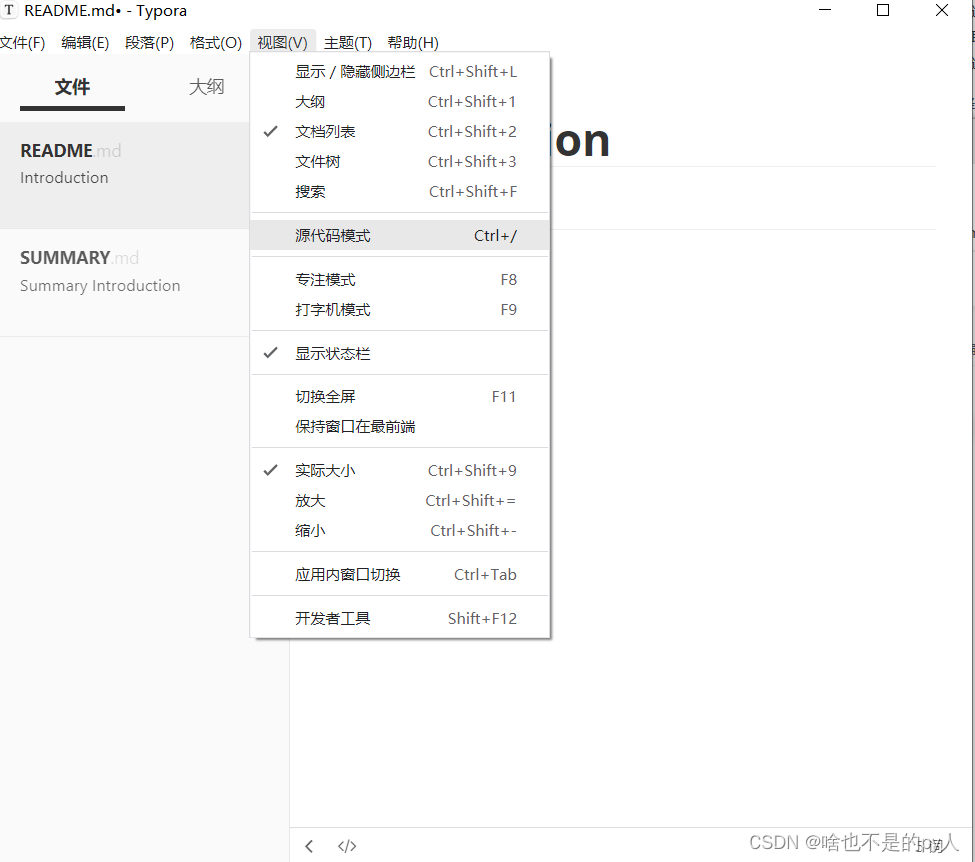Click the source code mode icon in status bar
This screenshot has width=975, height=862.
tap(346, 846)
